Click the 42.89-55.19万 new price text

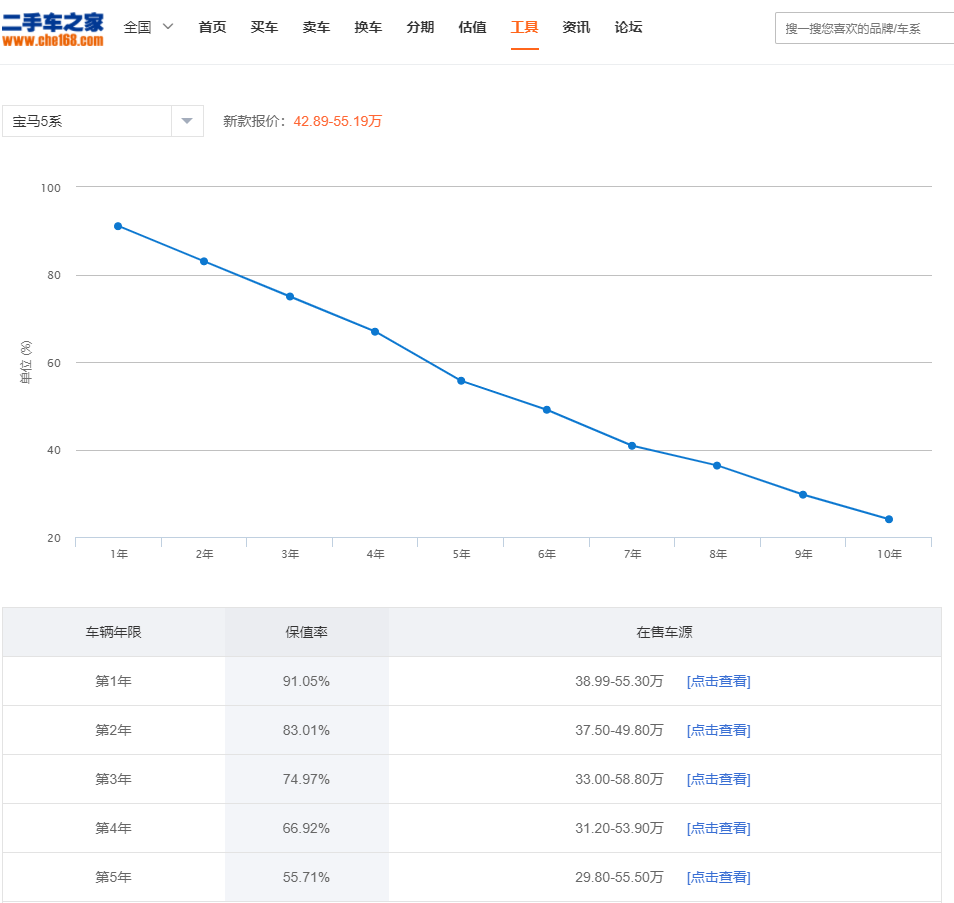point(338,121)
